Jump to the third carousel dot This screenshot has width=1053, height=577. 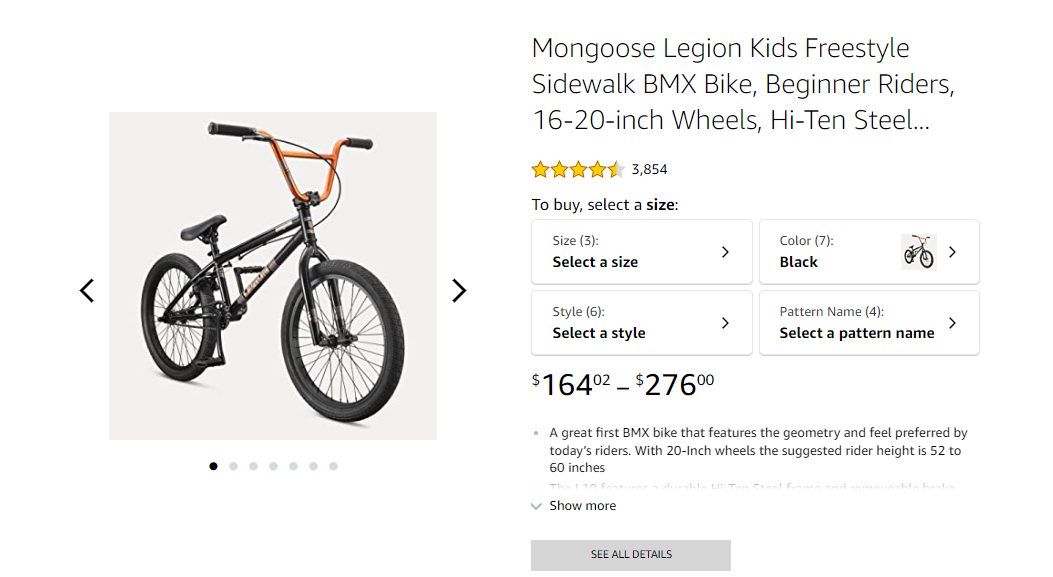coord(253,466)
